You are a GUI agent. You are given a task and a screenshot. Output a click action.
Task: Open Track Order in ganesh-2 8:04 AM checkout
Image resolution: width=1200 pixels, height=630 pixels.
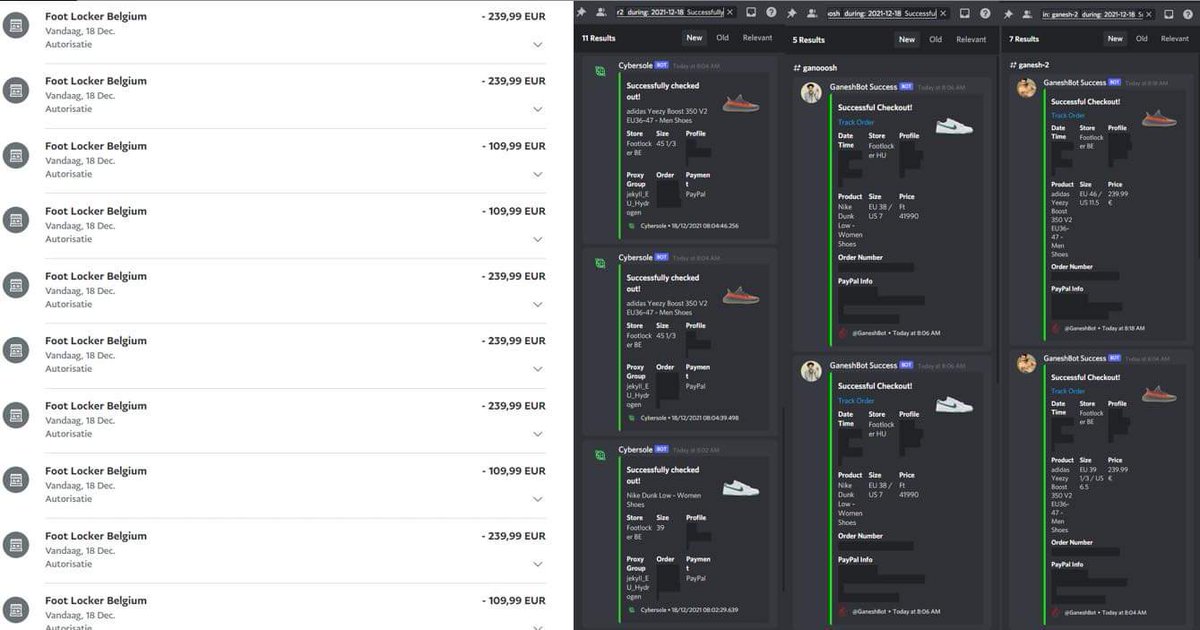[x=1068, y=391]
